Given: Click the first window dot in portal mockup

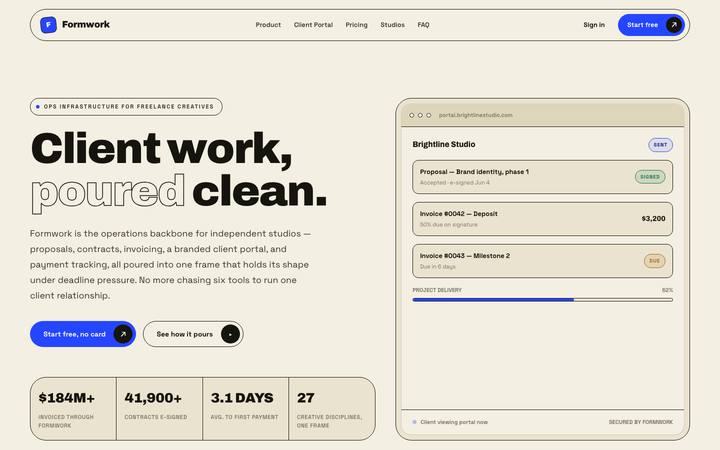Looking at the screenshot, I should tap(411, 115).
